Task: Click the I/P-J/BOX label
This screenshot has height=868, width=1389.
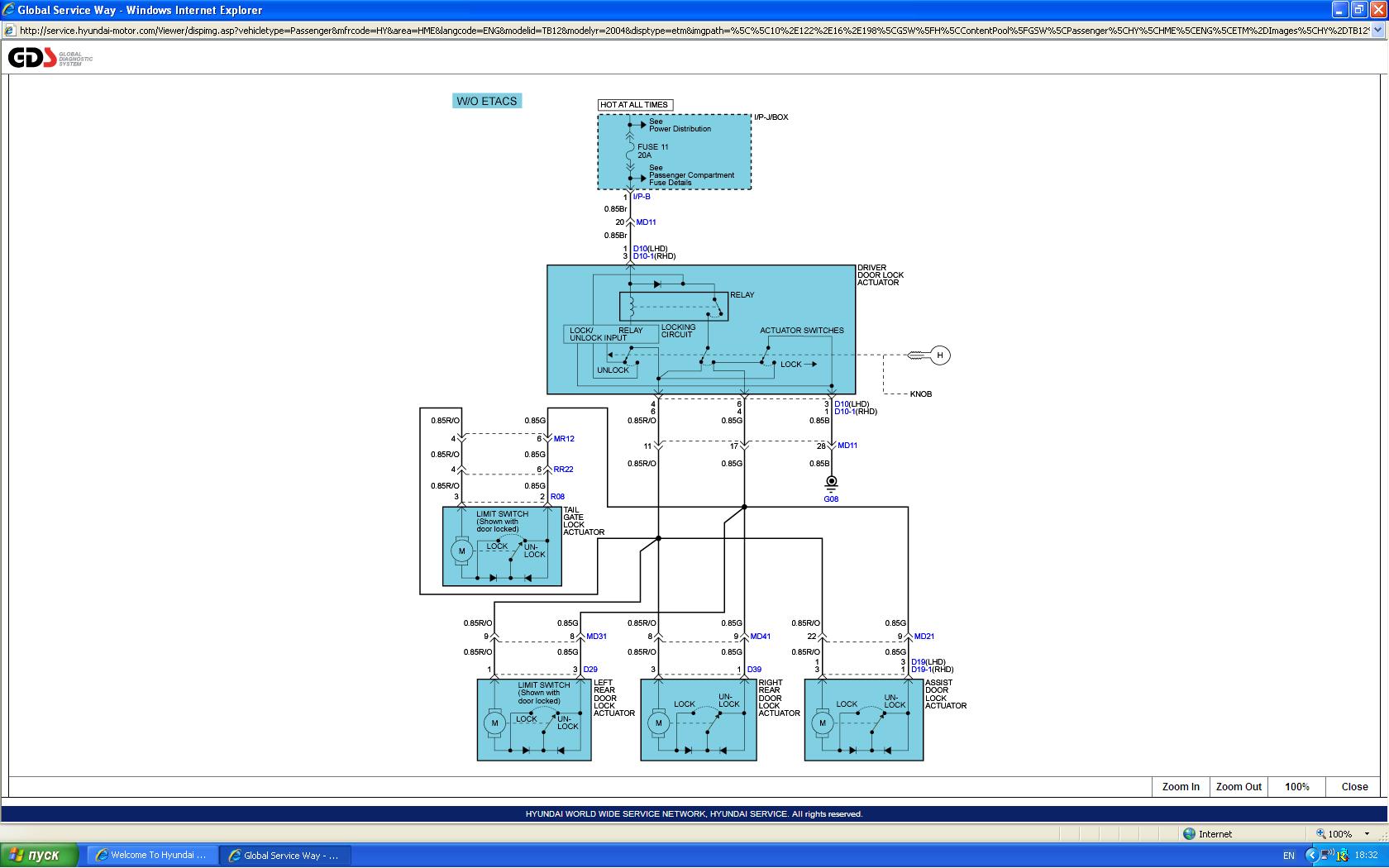Action: pos(771,117)
